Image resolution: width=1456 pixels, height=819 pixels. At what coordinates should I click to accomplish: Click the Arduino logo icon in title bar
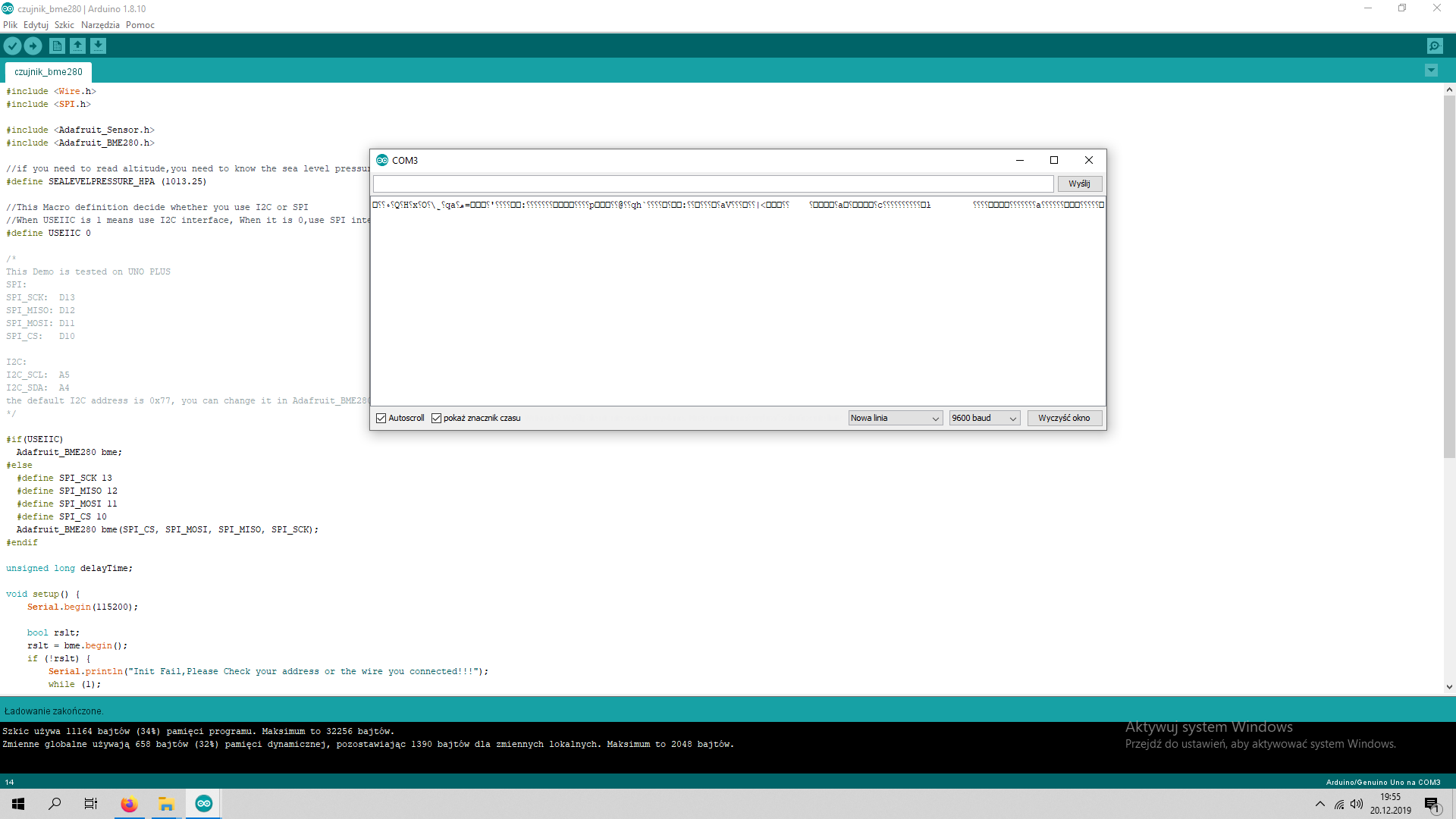coord(8,8)
